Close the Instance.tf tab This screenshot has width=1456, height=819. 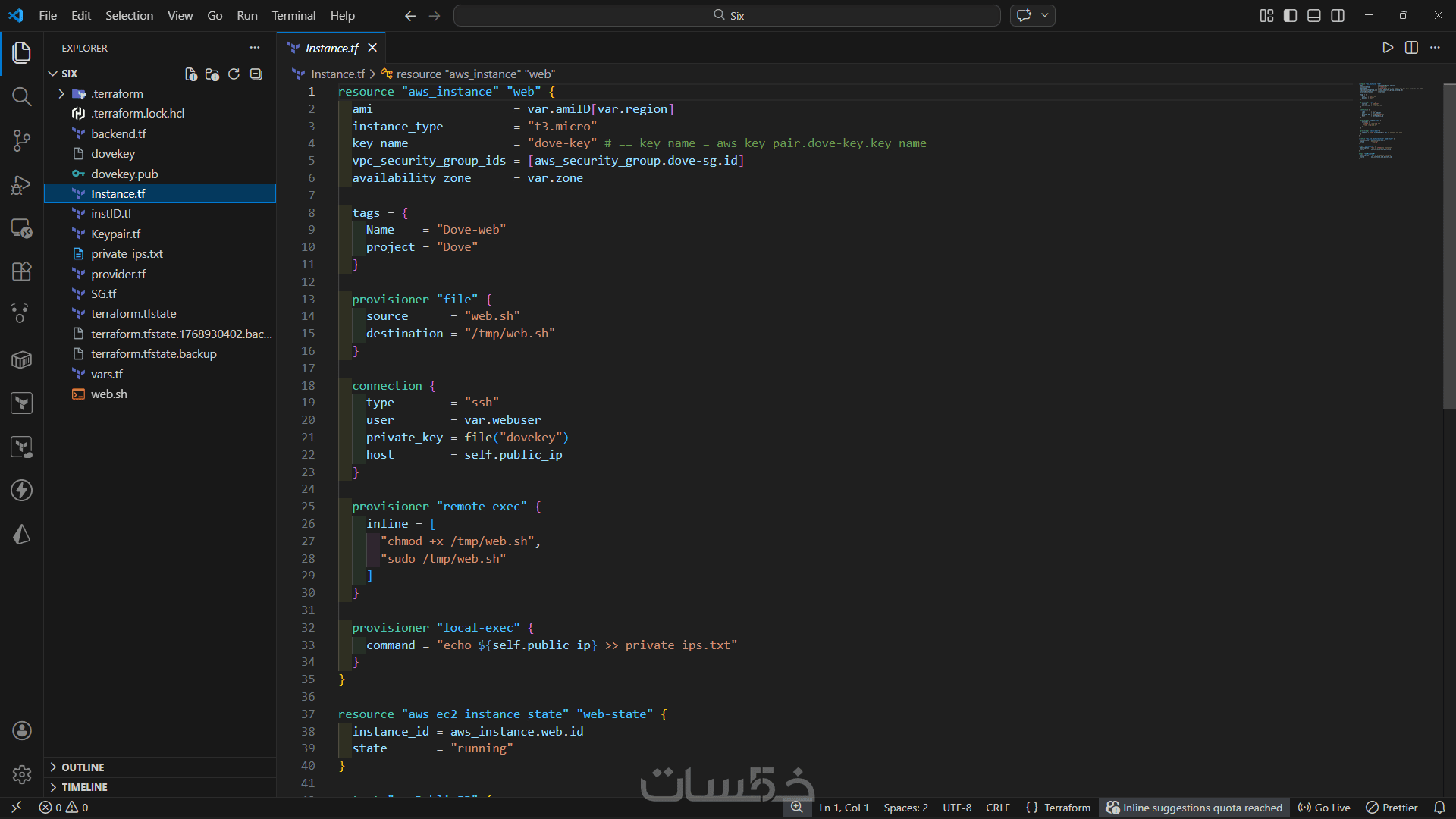372,48
